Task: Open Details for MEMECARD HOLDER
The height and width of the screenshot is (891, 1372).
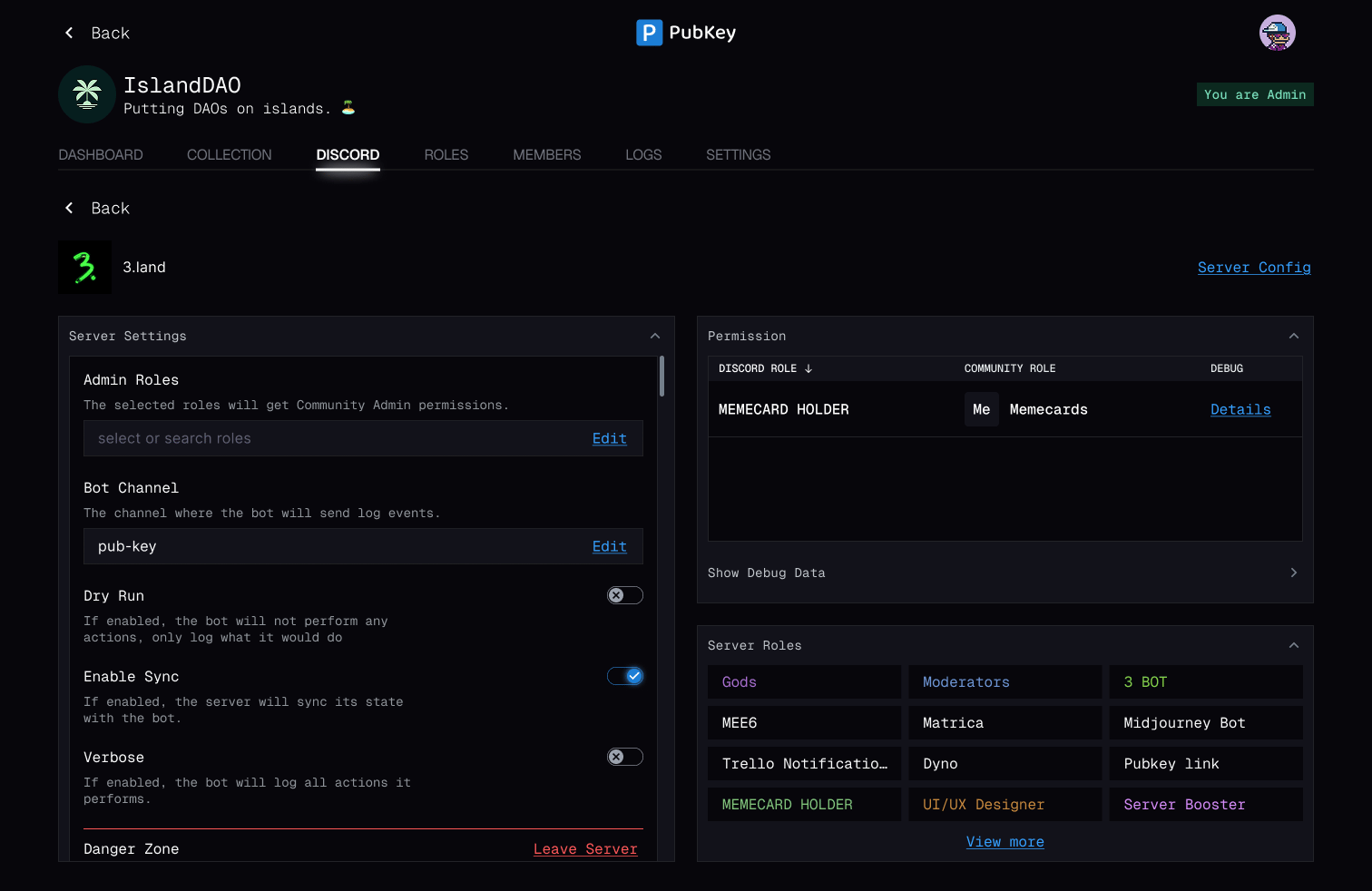Action: 1240,409
